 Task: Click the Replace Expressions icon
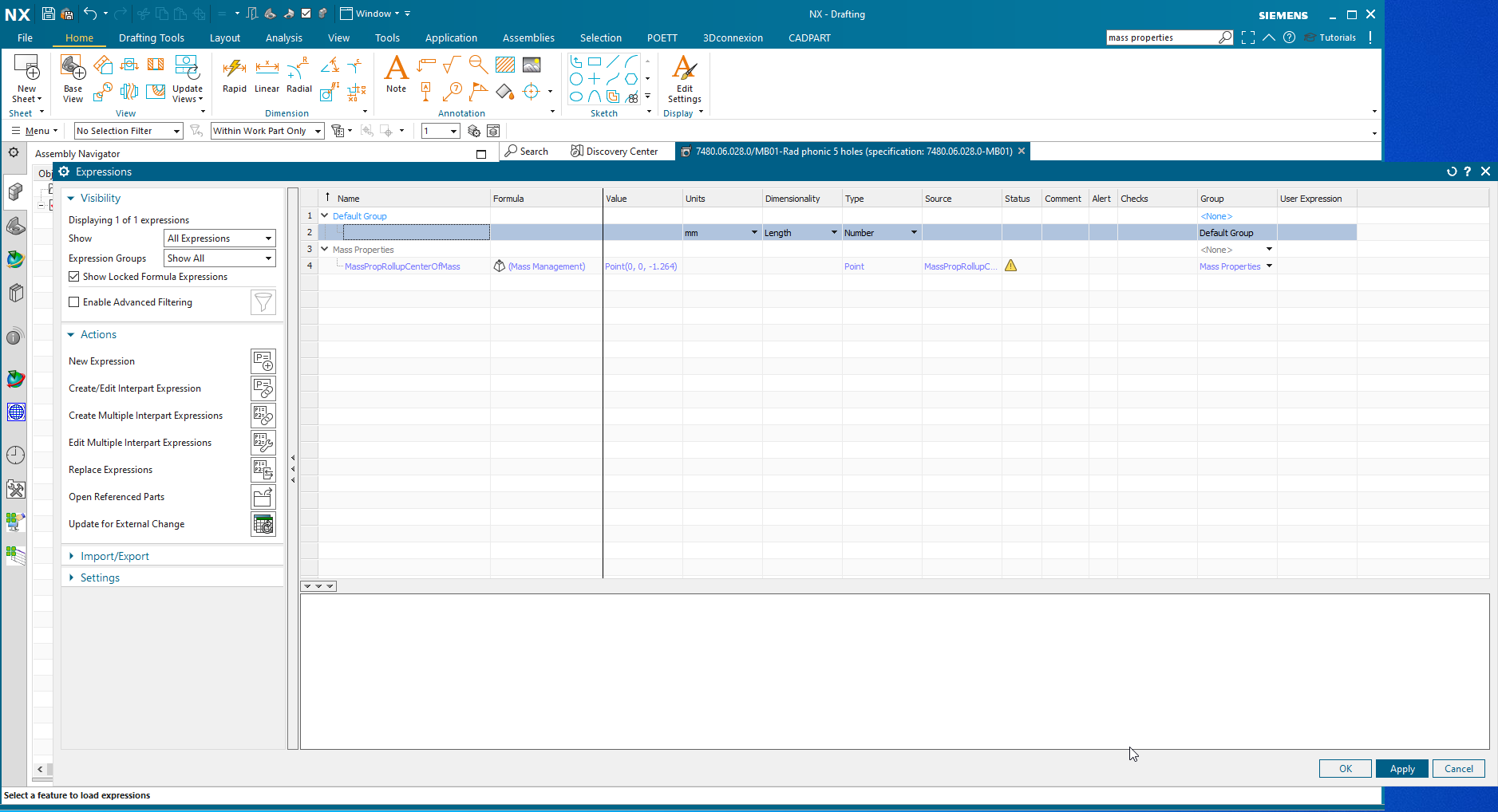[263, 470]
